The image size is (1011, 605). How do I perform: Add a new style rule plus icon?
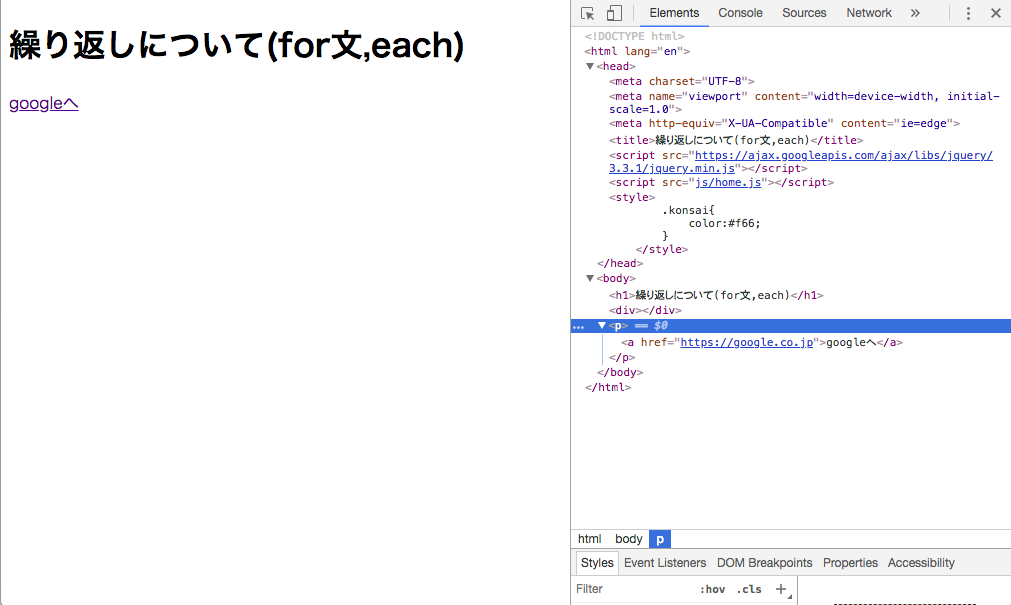781,589
